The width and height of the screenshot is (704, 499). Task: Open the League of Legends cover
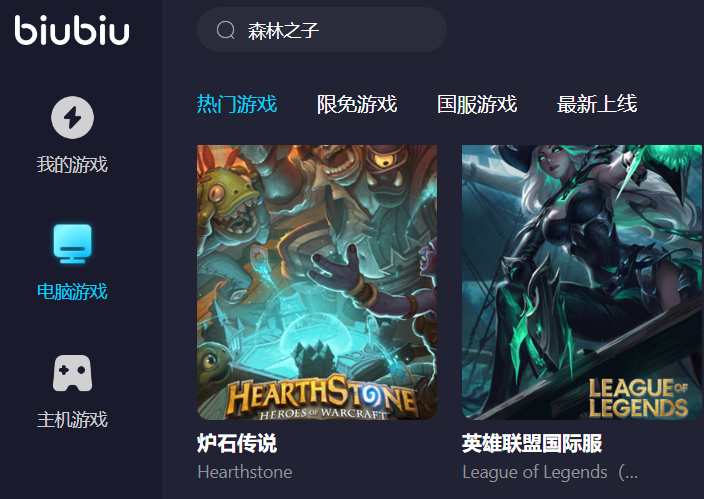(x=582, y=282)
